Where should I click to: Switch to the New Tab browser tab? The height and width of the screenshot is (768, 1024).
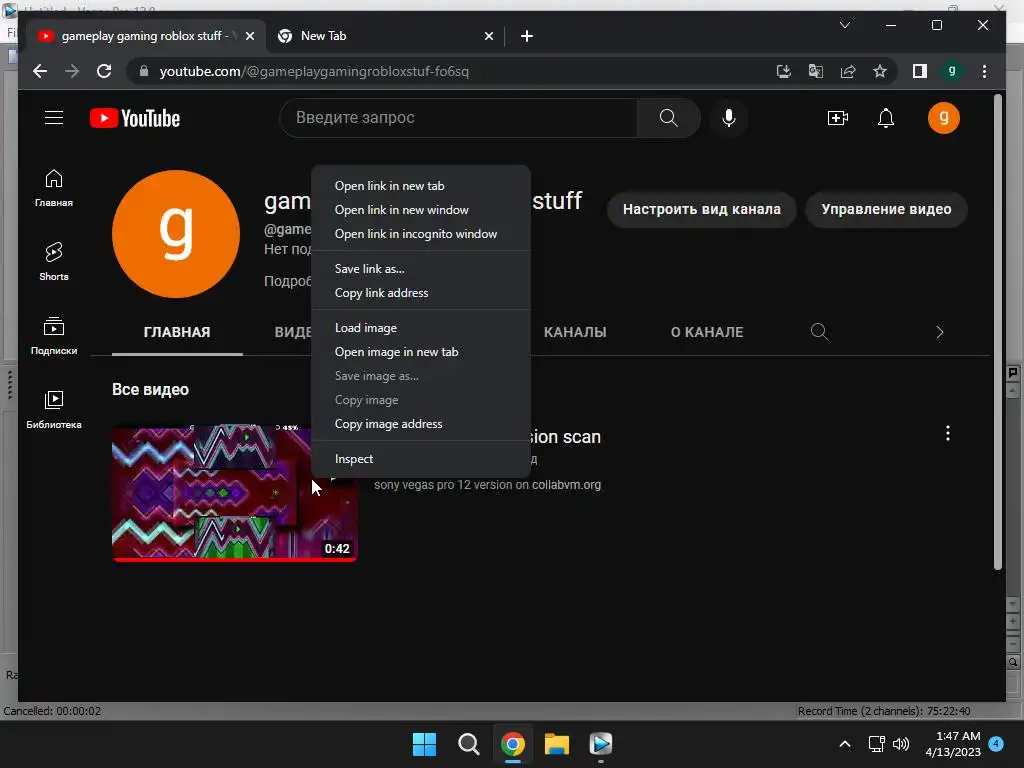[x=384, y=36]
